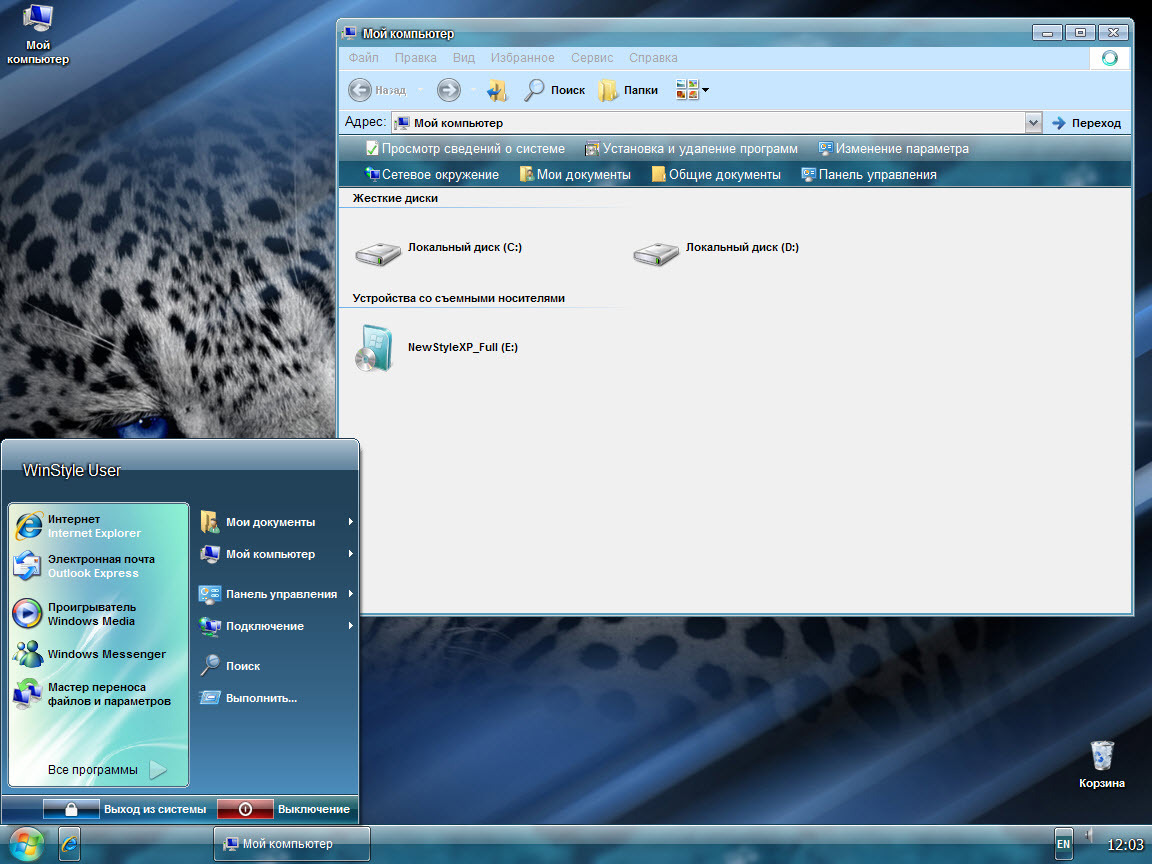The height and width of the screenshot is (864, 1152).
Task: Click the Выход из системы lock button
Action: 71,809
